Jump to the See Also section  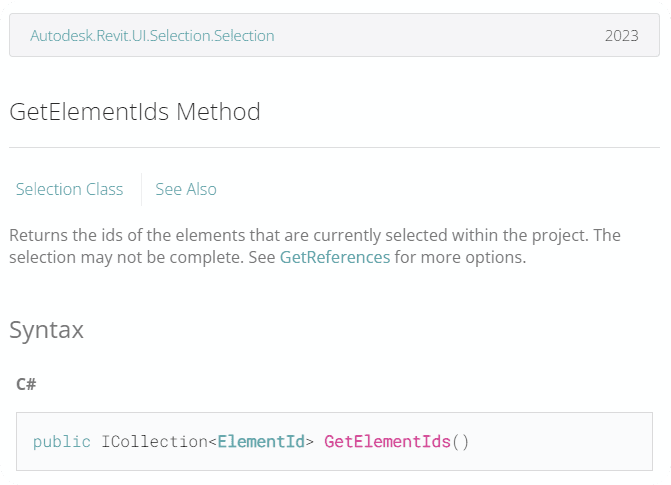pos(186,189)
